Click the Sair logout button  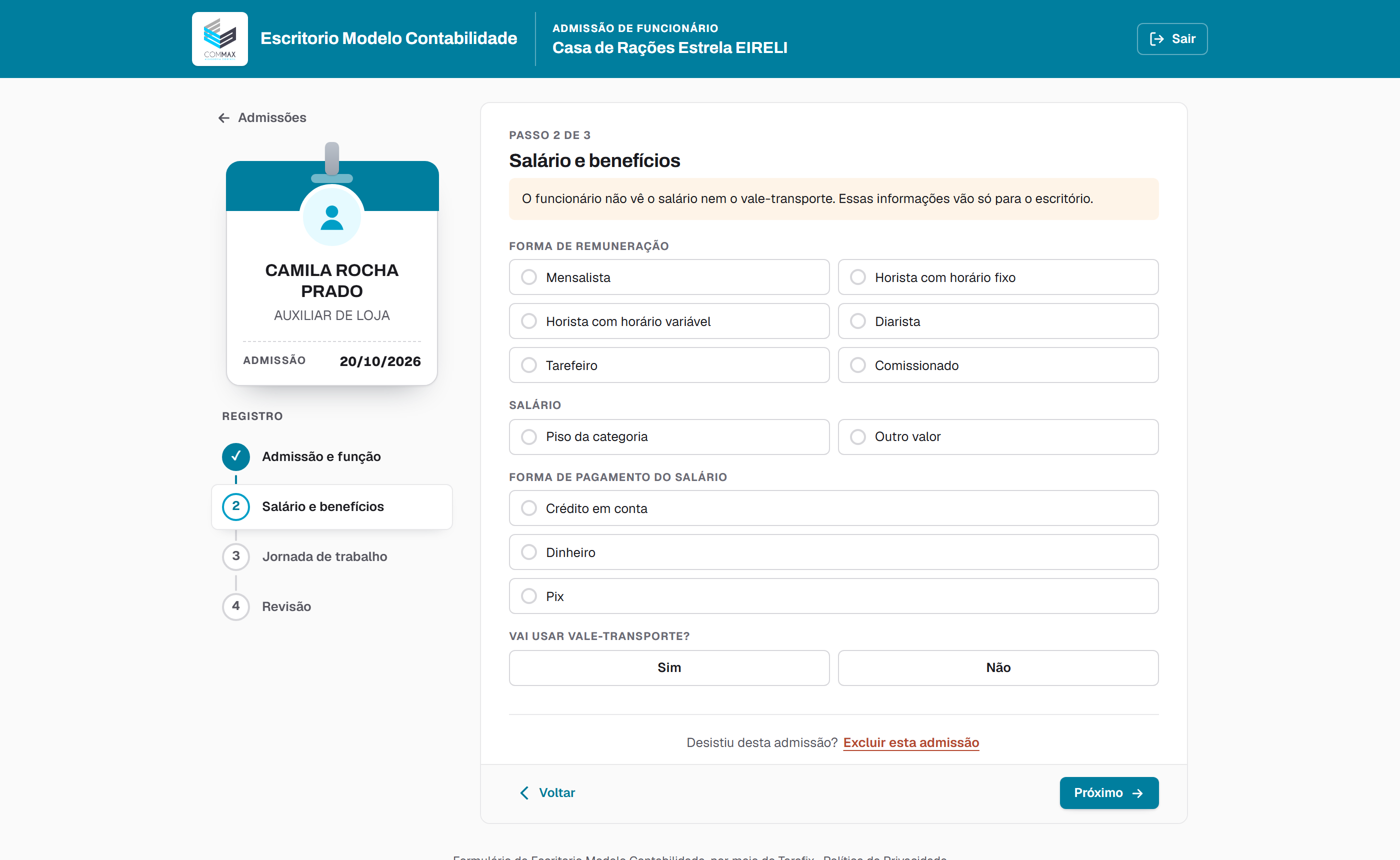[x=1172, y=38]
